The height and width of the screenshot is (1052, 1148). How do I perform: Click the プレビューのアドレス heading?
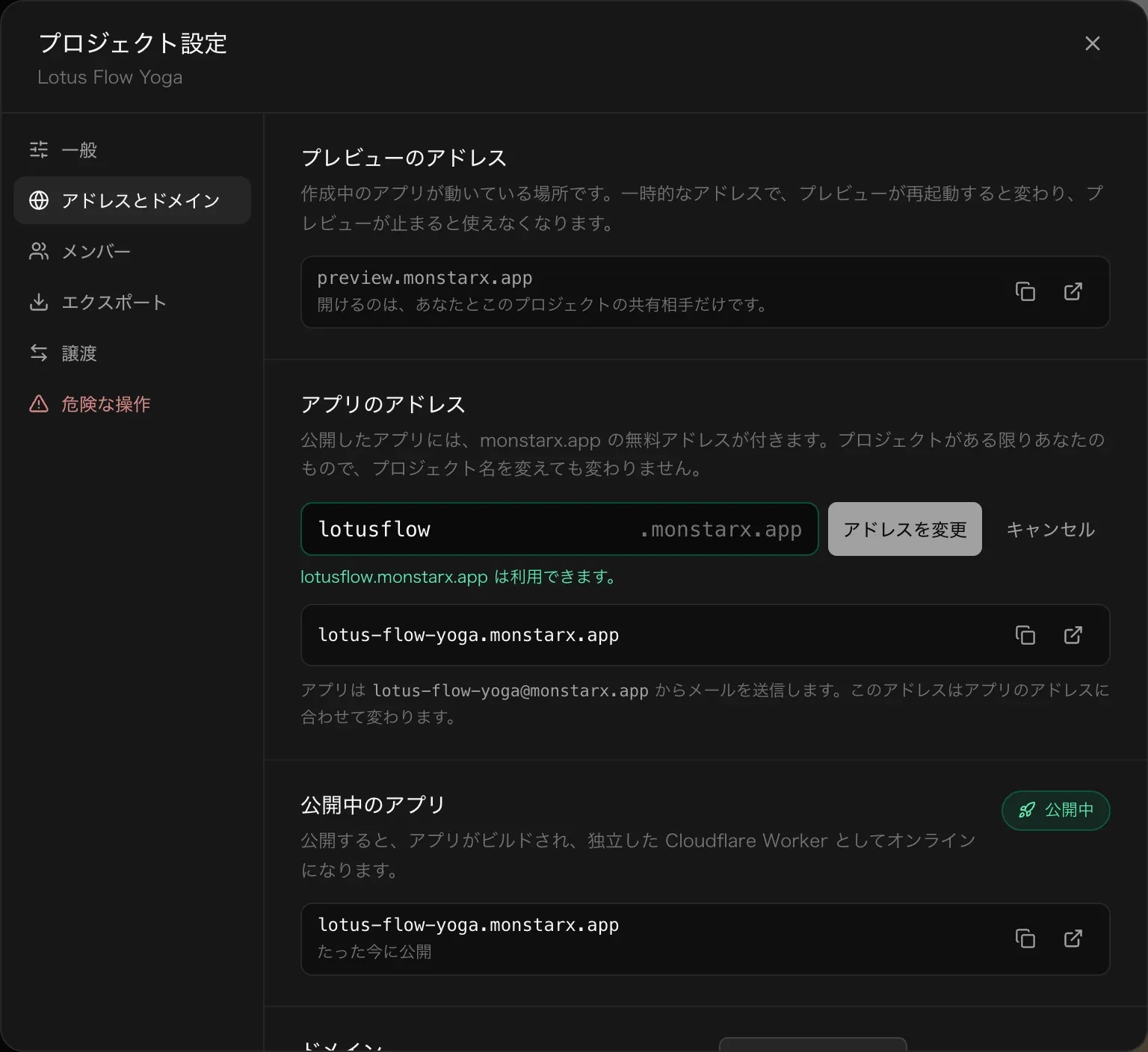(x=404, y=158)
